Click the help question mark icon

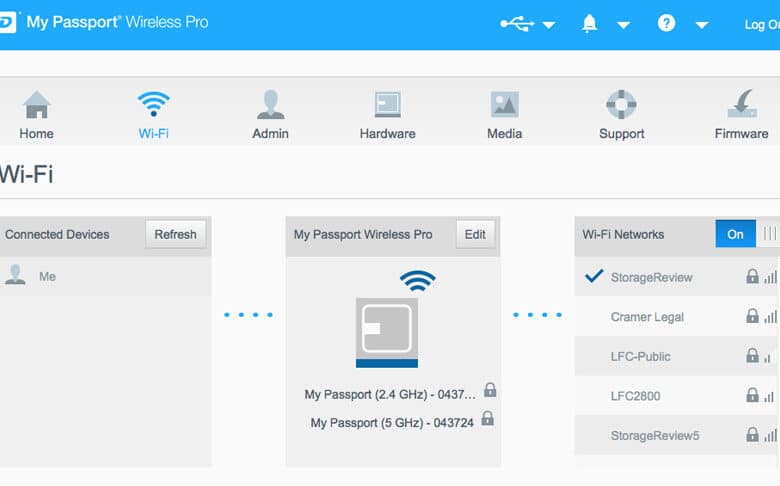click(x=666, y=23)
